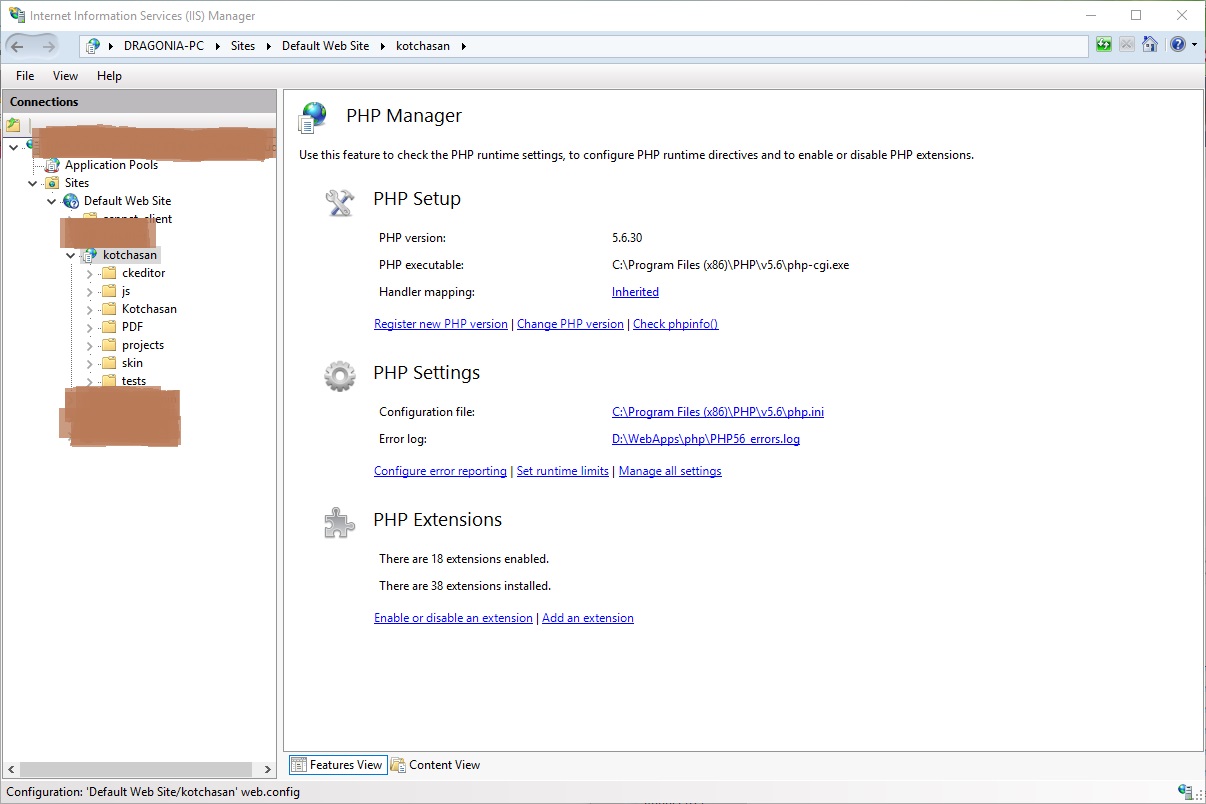
Task: Click Check phpinfo() link
Action: click(x=676, y=324)
